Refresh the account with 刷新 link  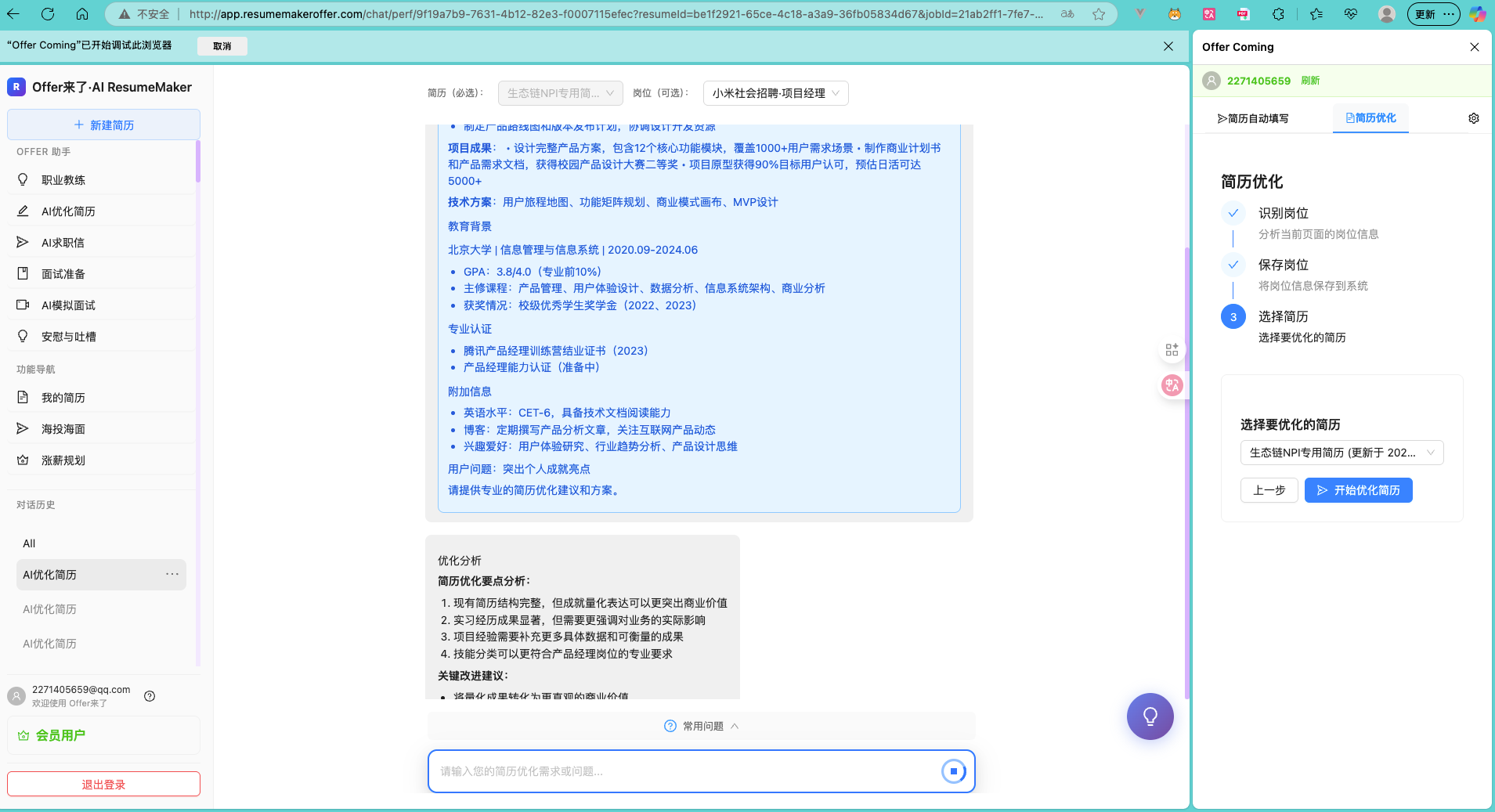point(1310,81)
